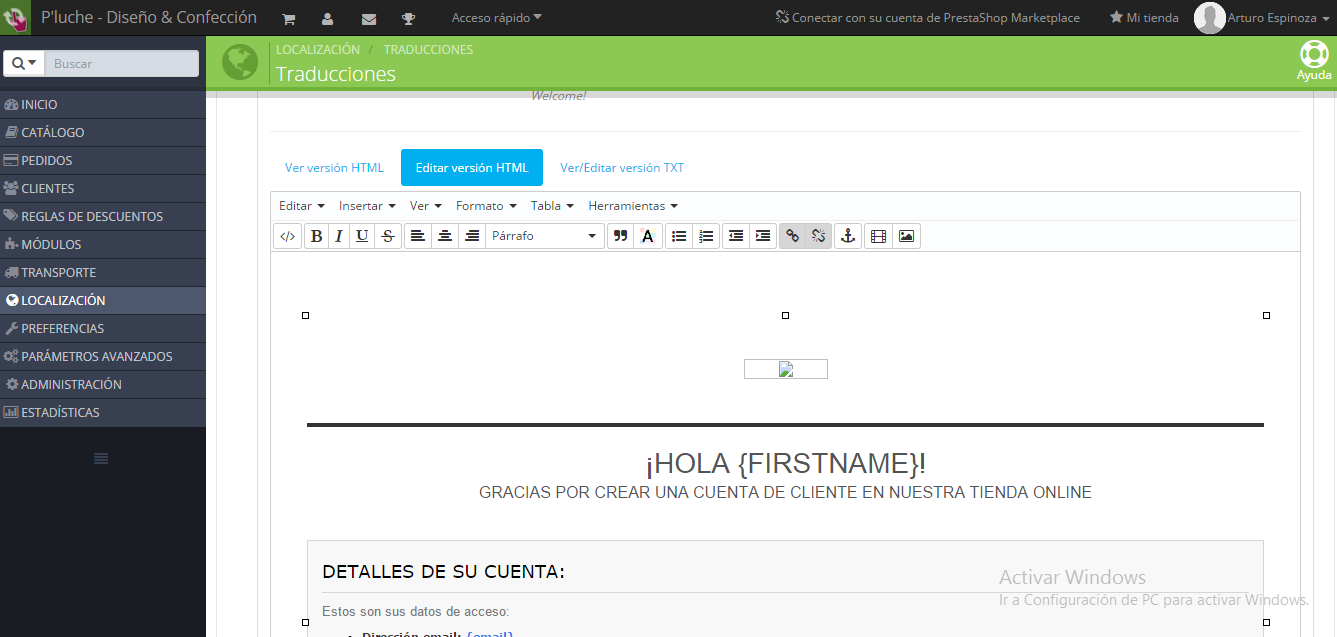Align text right
The height and width of the screenshot is (637, 1337).
click(471, 236)
